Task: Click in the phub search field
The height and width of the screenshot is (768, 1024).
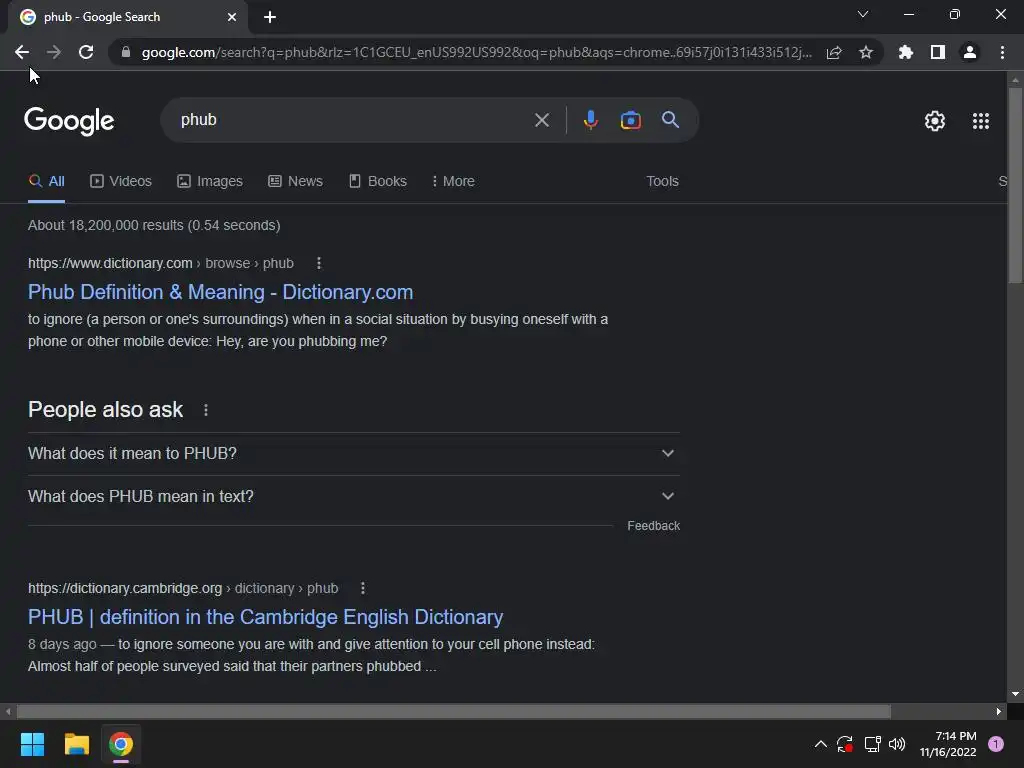Action: coord(353,120)
